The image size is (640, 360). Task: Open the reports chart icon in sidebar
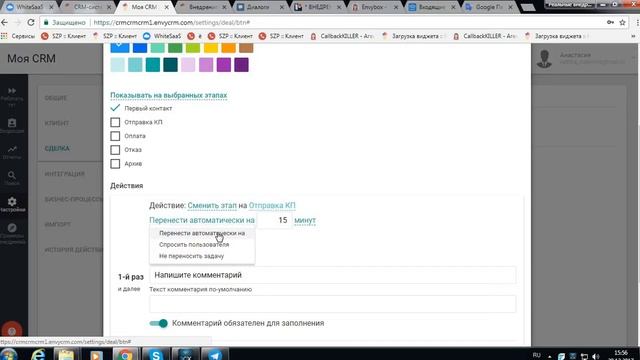click(12, 149)
